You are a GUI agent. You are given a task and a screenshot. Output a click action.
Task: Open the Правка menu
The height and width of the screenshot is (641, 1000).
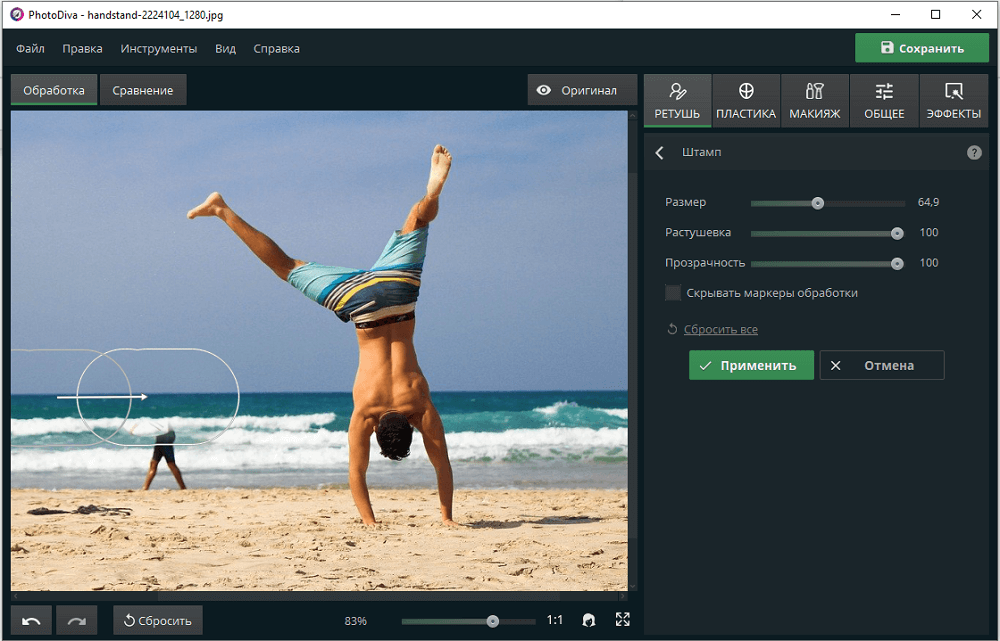[x=82, y=48]
